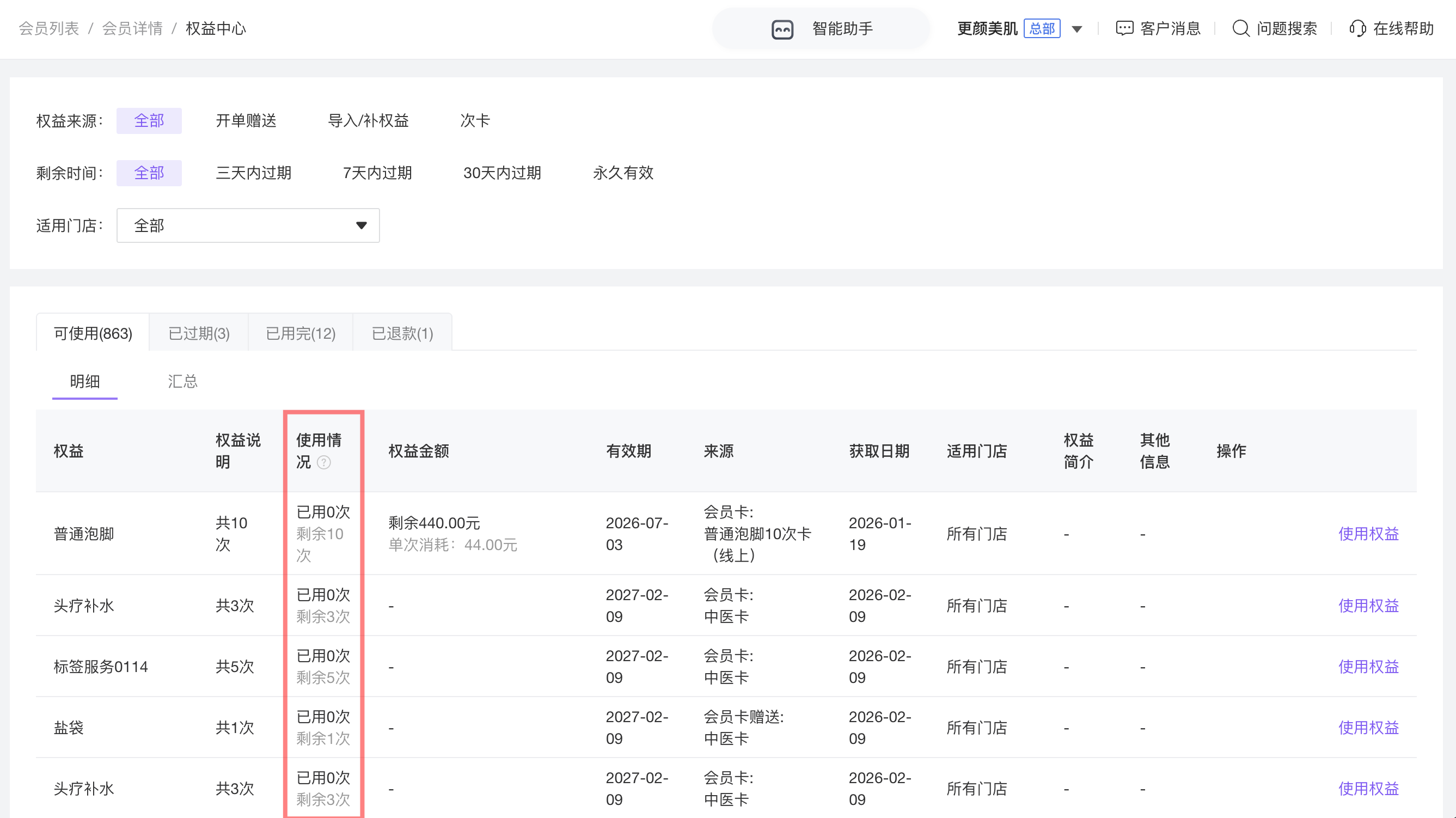Click 使用权益 for 普通泡脚 row
1456x818 pixels.
pyautogui.click(x=1368, y=533)
